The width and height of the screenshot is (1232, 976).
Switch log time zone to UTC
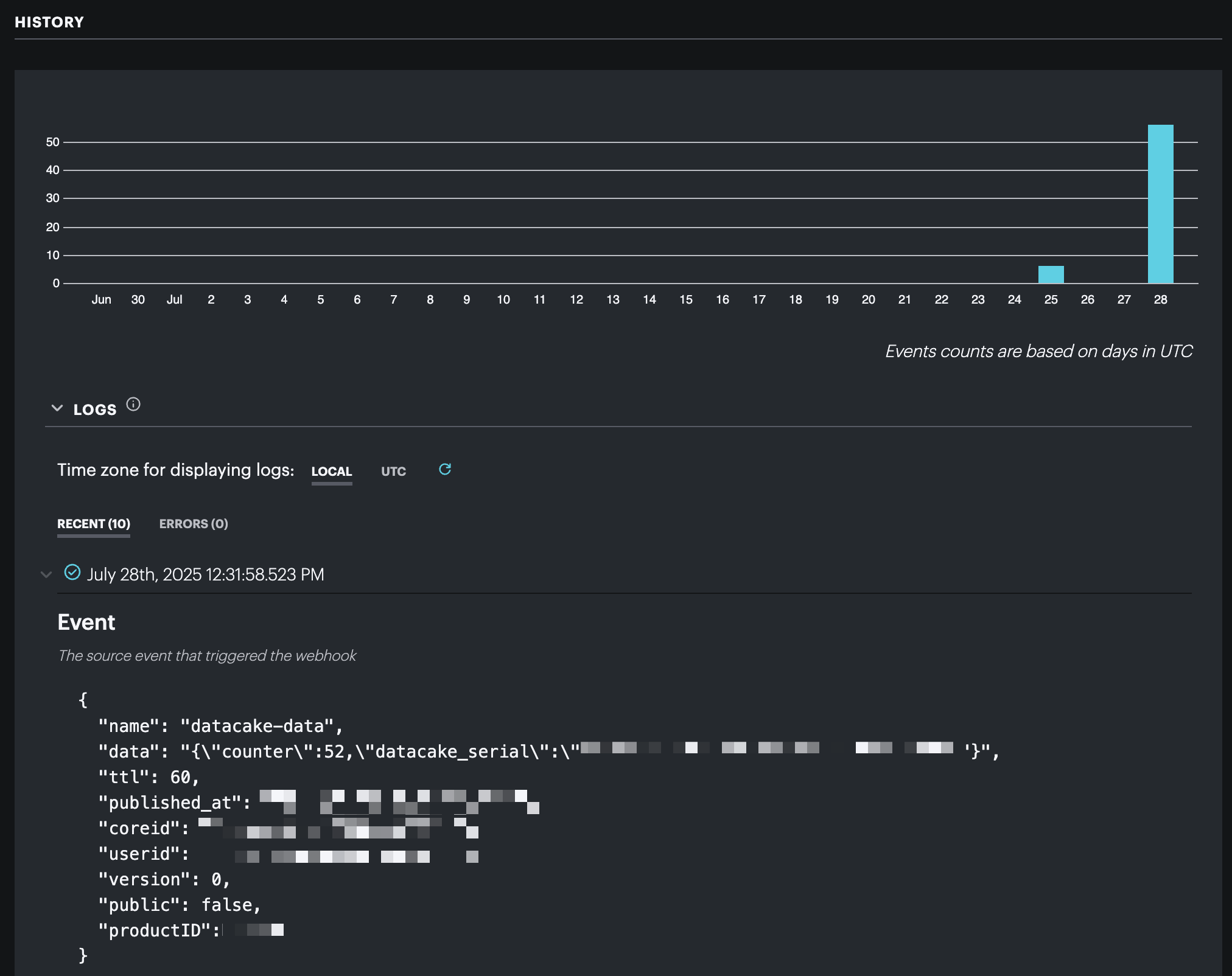click(393, 472)
